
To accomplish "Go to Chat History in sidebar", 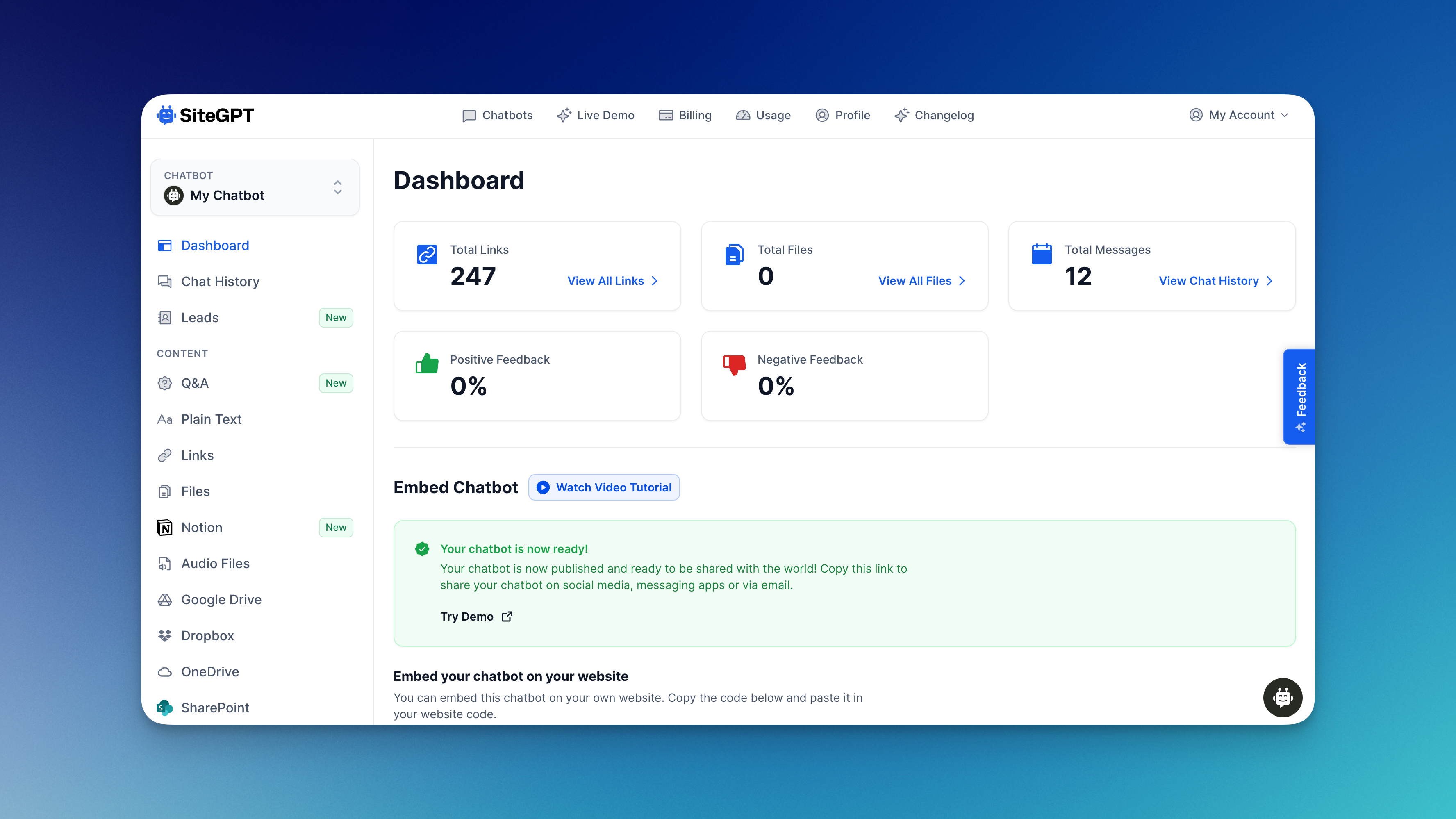I will (x=220, y=282).
